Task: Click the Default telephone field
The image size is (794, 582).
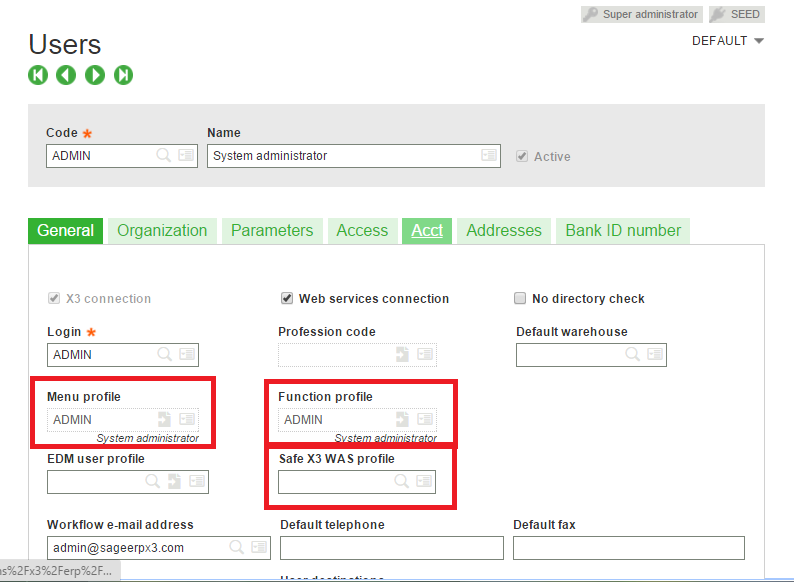Action: click(x=392, y=548)
